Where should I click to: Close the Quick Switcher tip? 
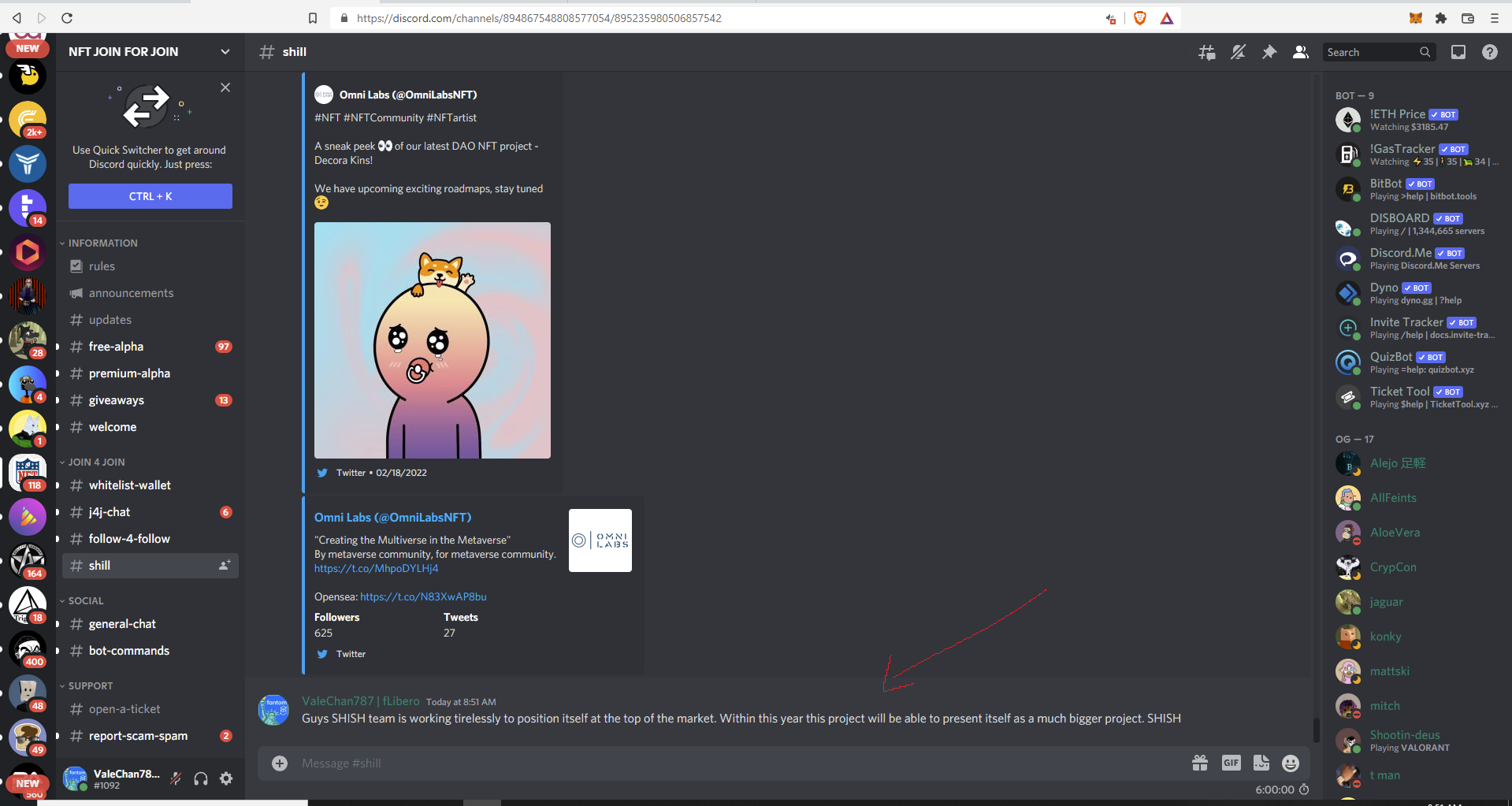coord(225,87)
